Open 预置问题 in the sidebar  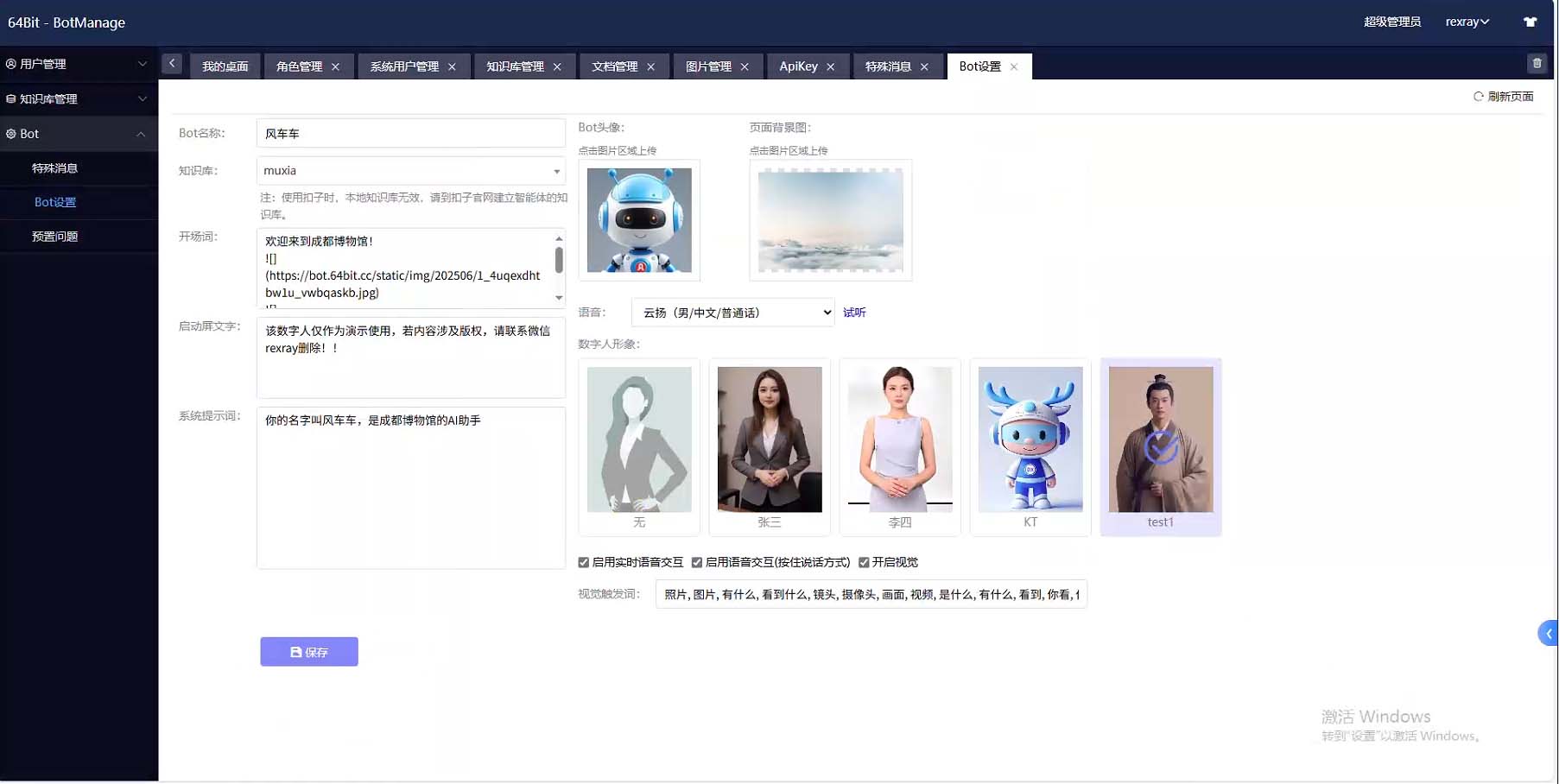pyautogui.click(x=54, y=237)
